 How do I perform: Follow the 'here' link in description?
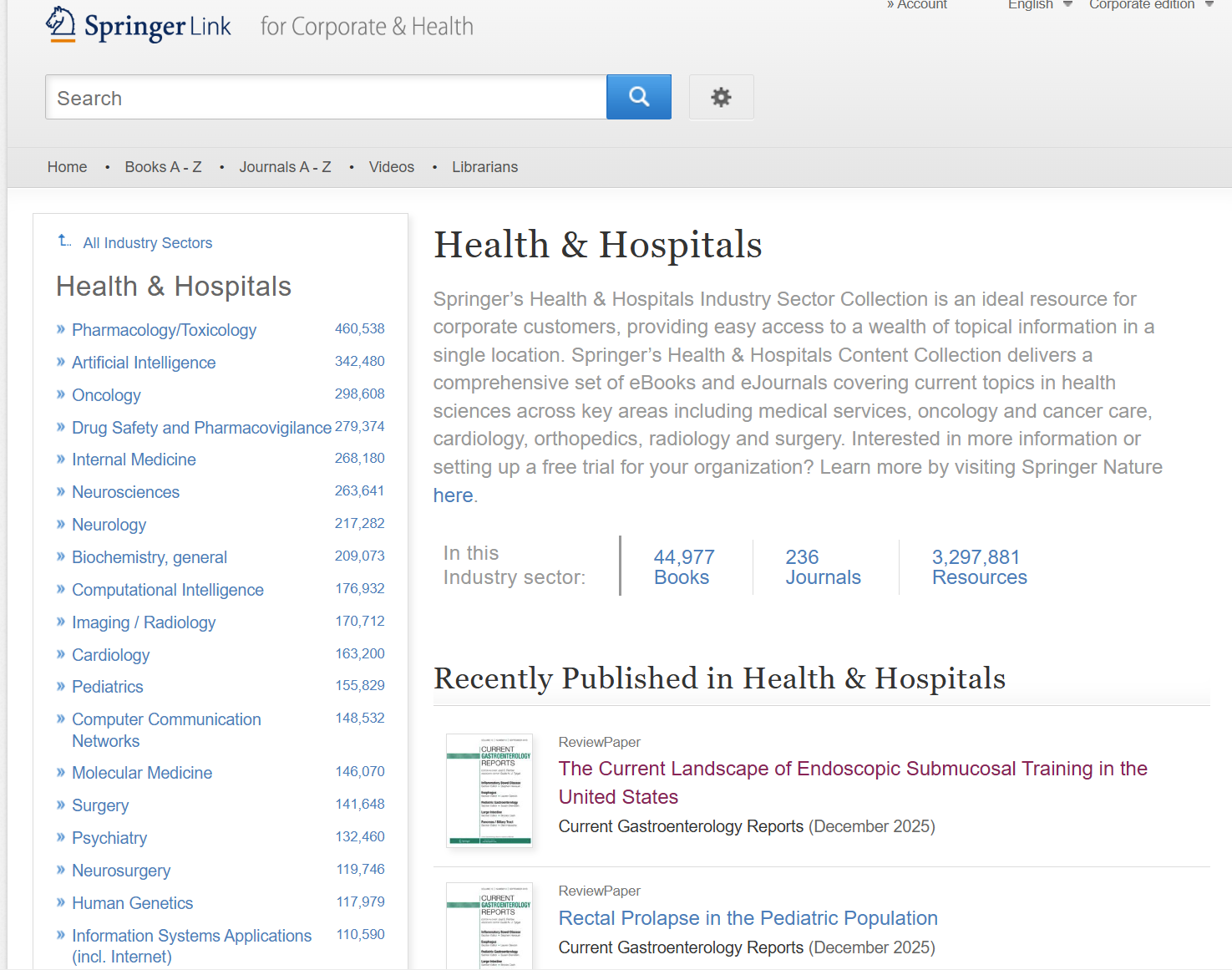point(453,495)
